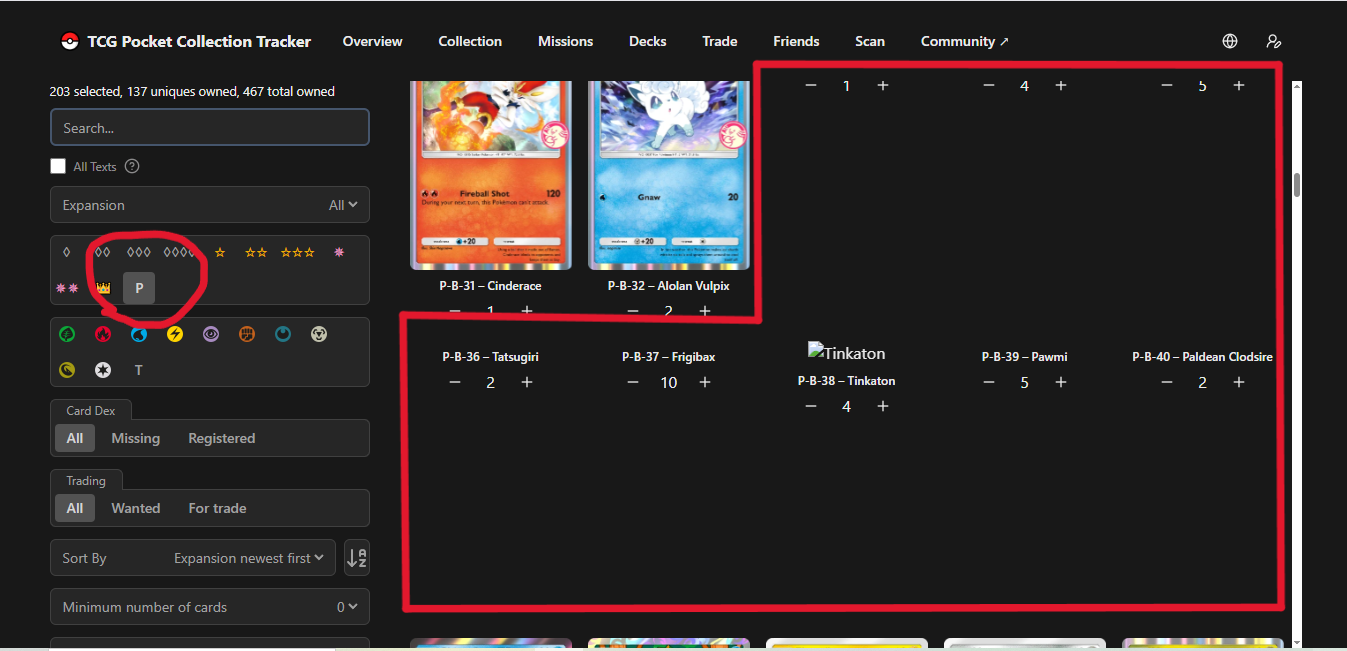The height and width of the screenshot is (651, 1347).
Task: Filter by Dragon energy type
Action: click(67, 370)
